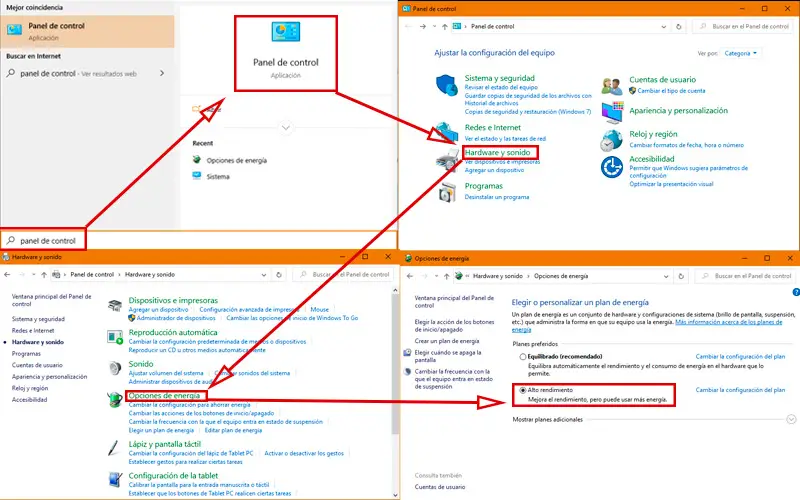Open recent locations dropdown in Opciones de energía window

tap(436, 276)
